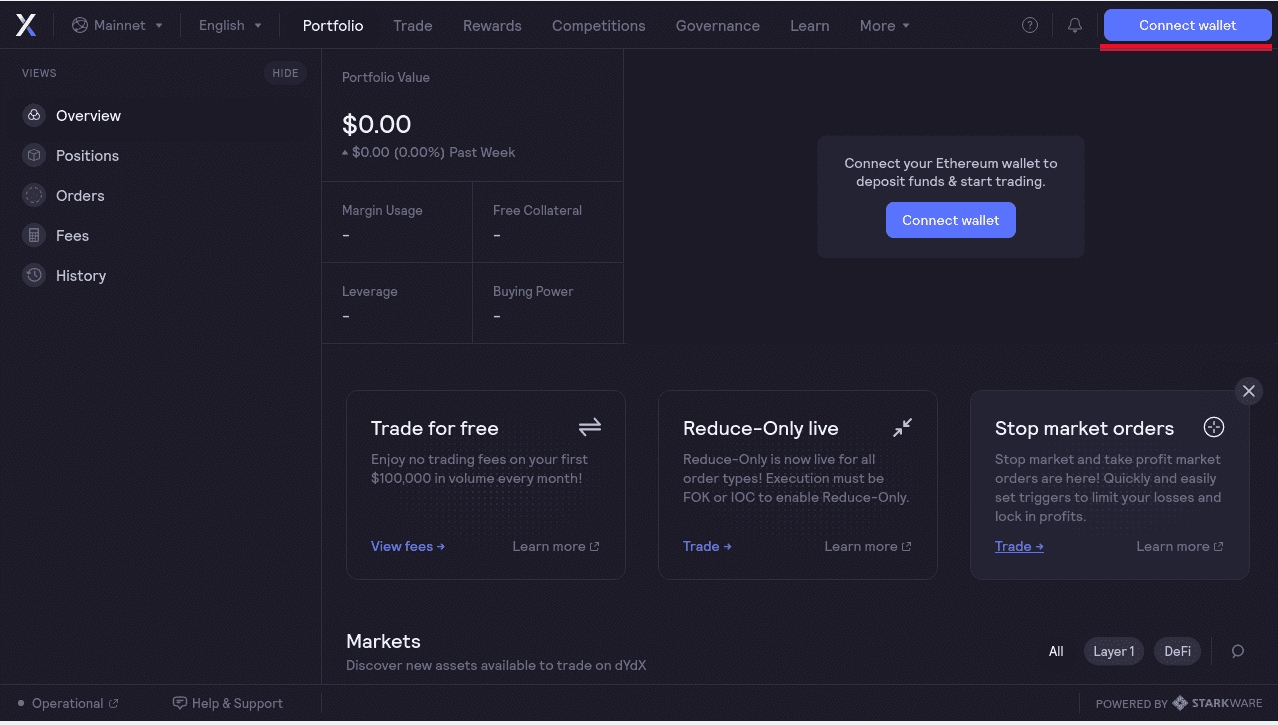Click Learn more on Stop market orders card
1278x725 pixels.
(x=1180, y=546)
